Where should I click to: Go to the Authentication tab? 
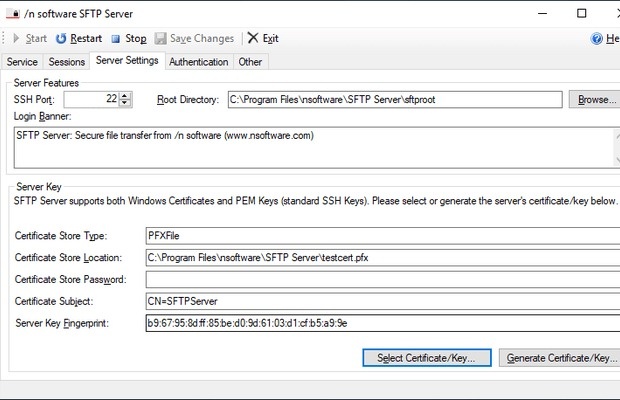[x=198, y=62]
